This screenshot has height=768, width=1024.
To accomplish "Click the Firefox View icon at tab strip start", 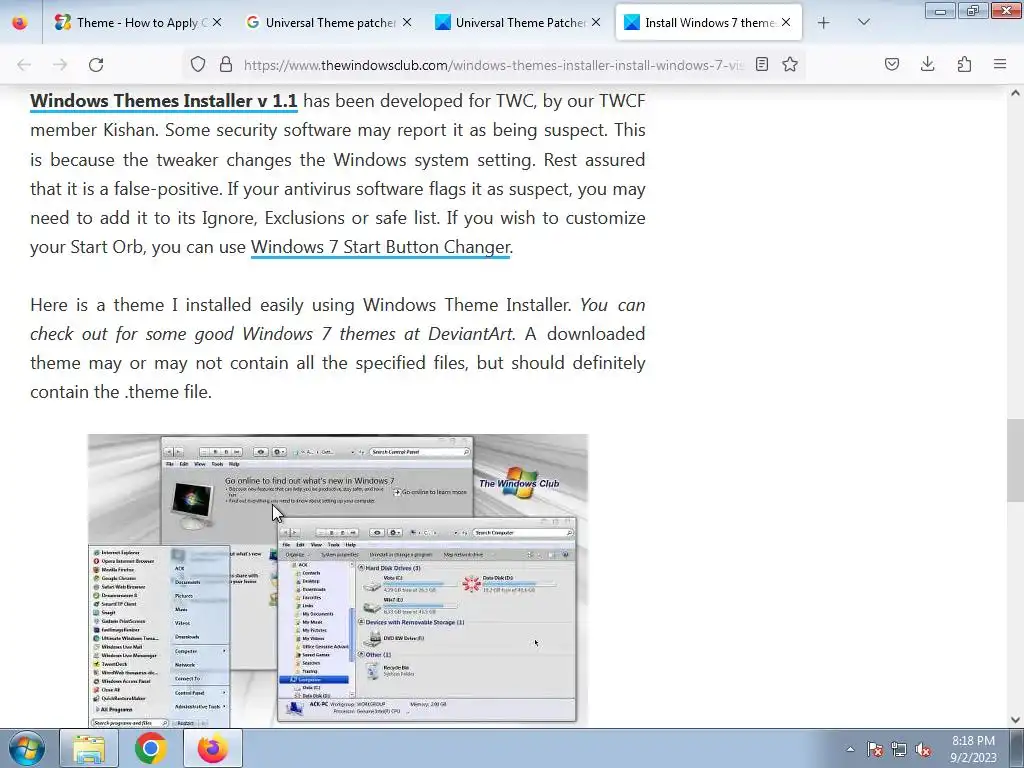I will pyautogui.click(x=20, y=23).
